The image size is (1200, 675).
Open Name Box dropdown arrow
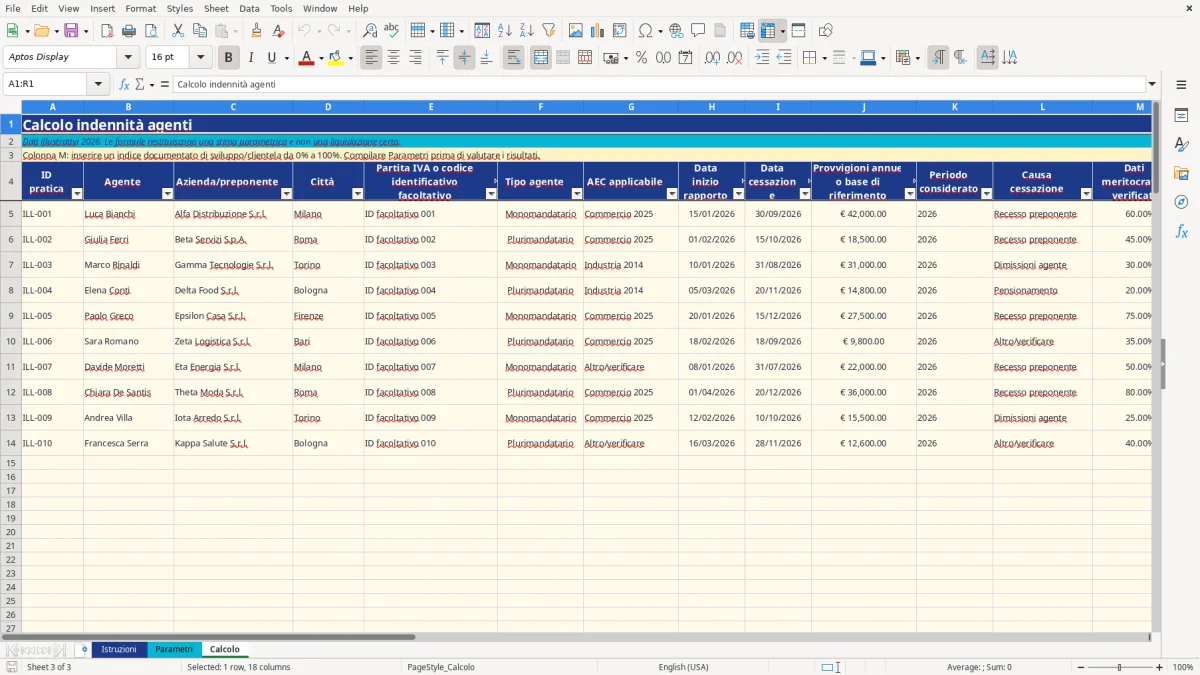click(98, 84)
